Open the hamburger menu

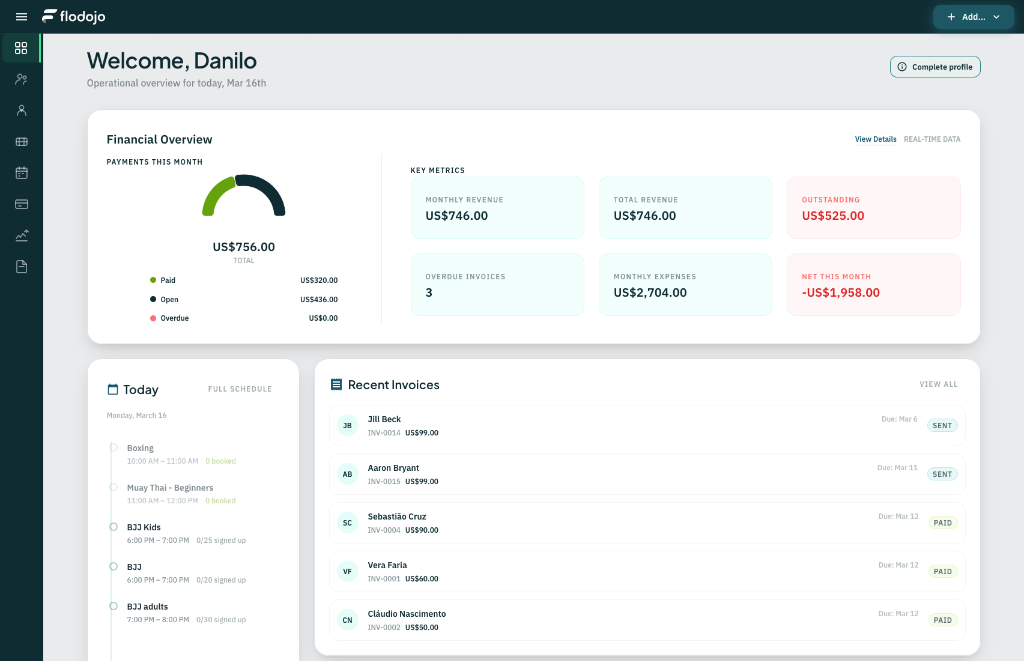pyautogui.click(x=21, y=17)
